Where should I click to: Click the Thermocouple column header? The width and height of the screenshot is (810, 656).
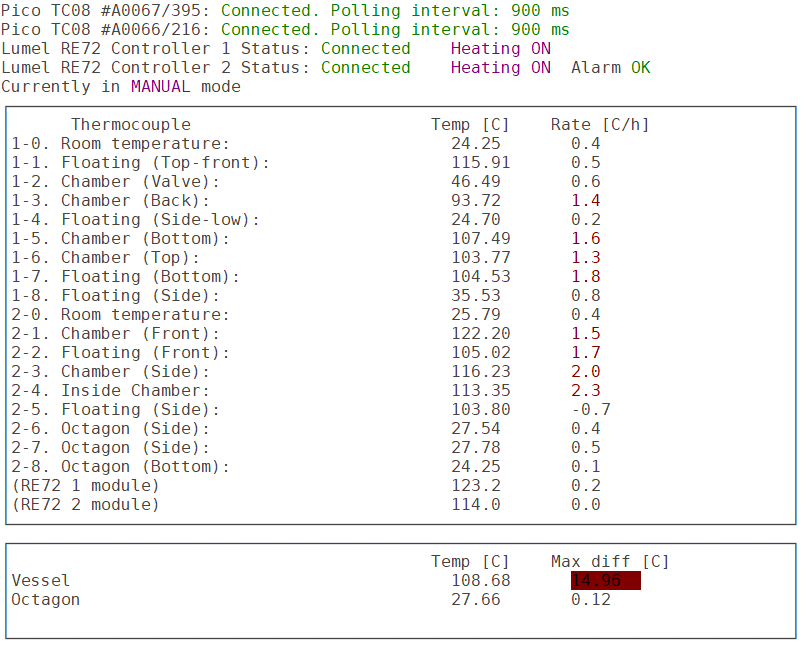(130, 125)
